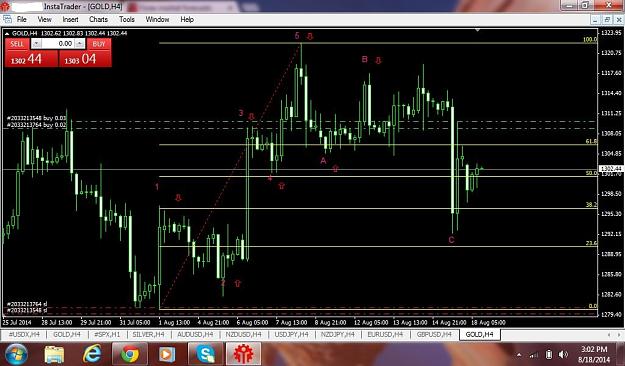Show hidden system tray icons

(519, 354)
